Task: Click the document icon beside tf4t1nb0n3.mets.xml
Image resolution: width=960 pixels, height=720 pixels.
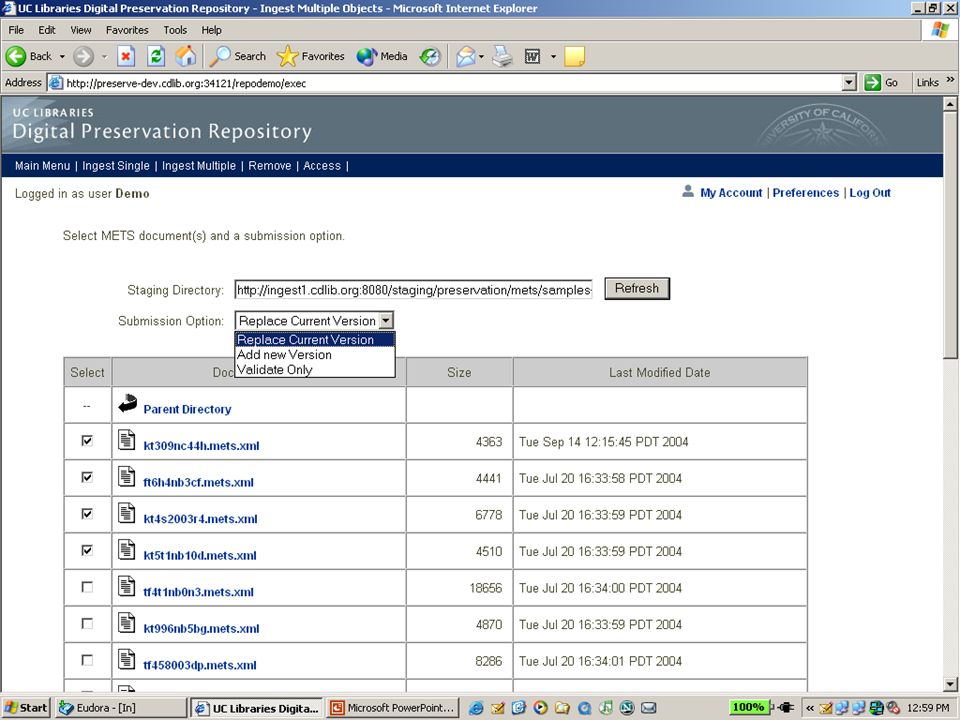Action: pos(126,587)
